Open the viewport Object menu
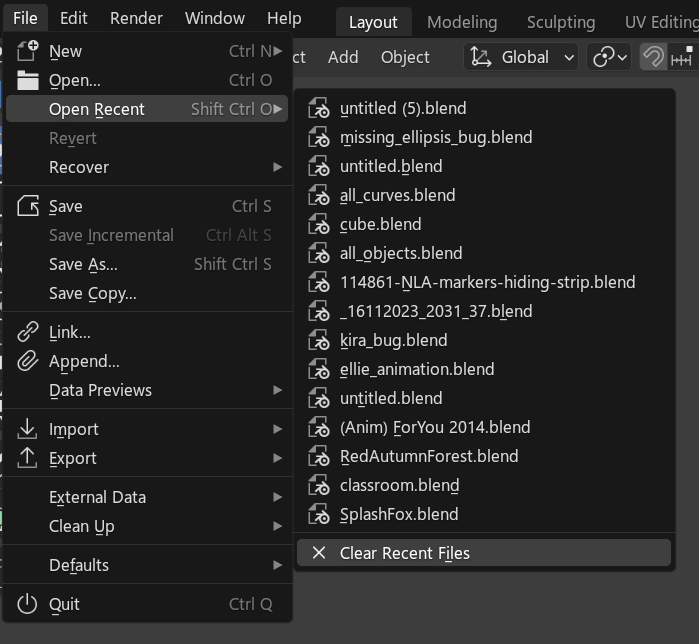This screenshot has width=699, height=644. [x=405, y=57]
